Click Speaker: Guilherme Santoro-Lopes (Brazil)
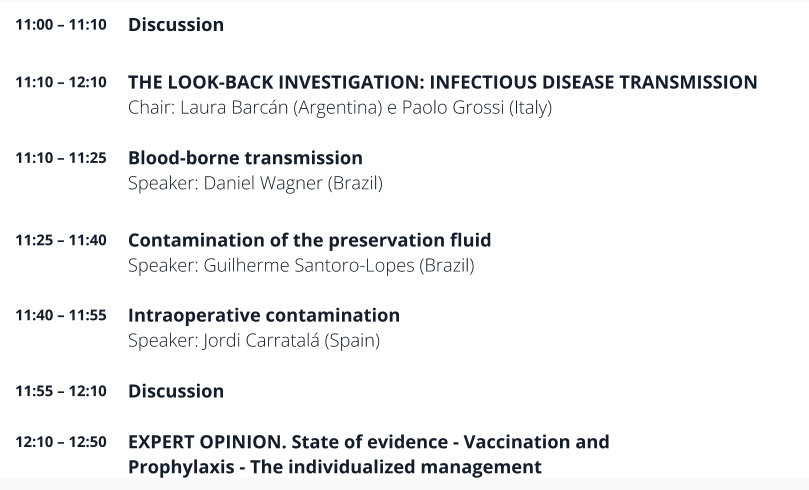Viewport: 809px width, 490px height. pos(301,265)
